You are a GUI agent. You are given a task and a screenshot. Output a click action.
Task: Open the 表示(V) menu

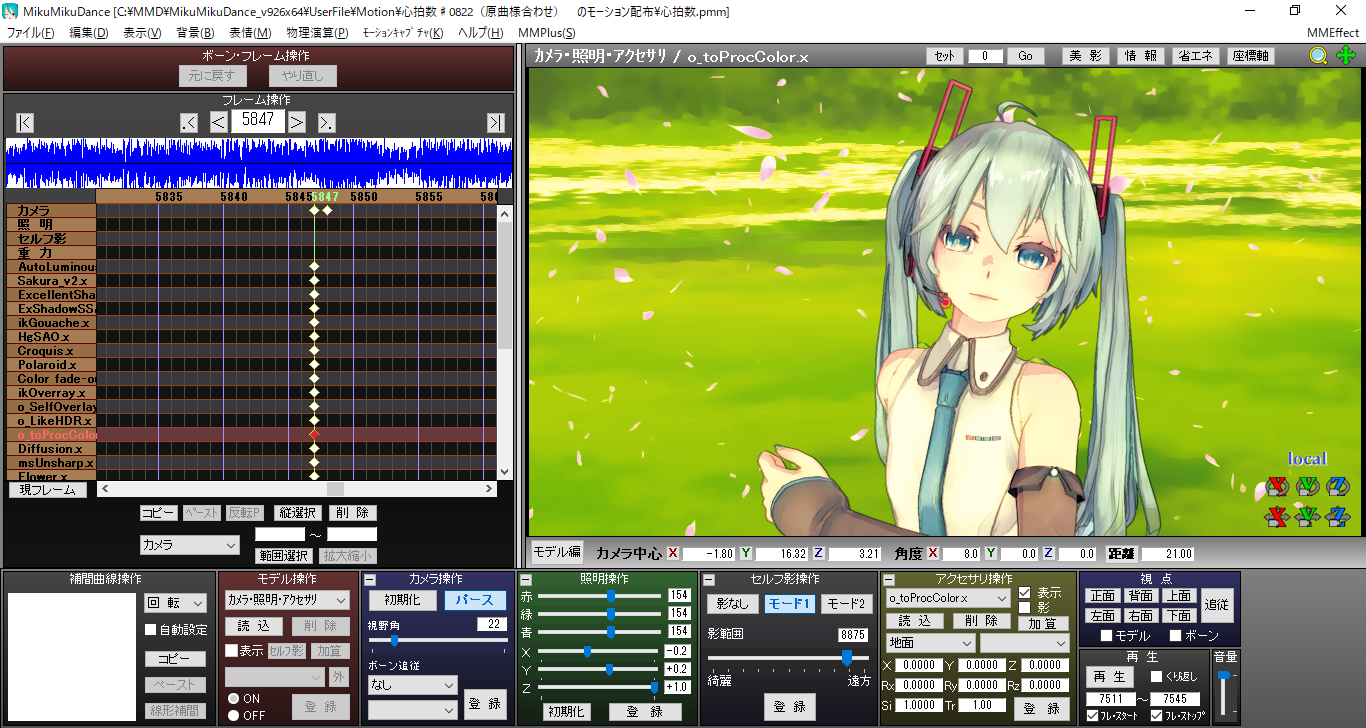[x=142, y=33]
